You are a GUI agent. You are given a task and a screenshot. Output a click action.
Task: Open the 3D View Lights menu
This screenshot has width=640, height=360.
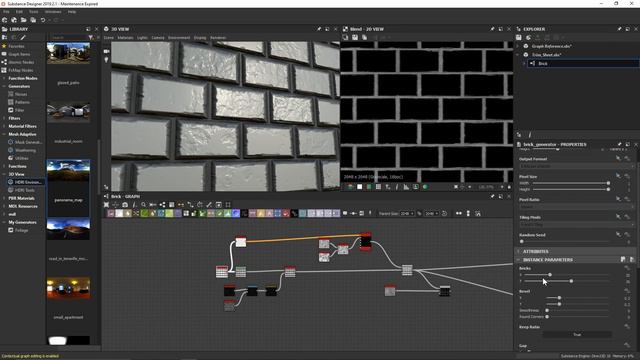[142, 38]
